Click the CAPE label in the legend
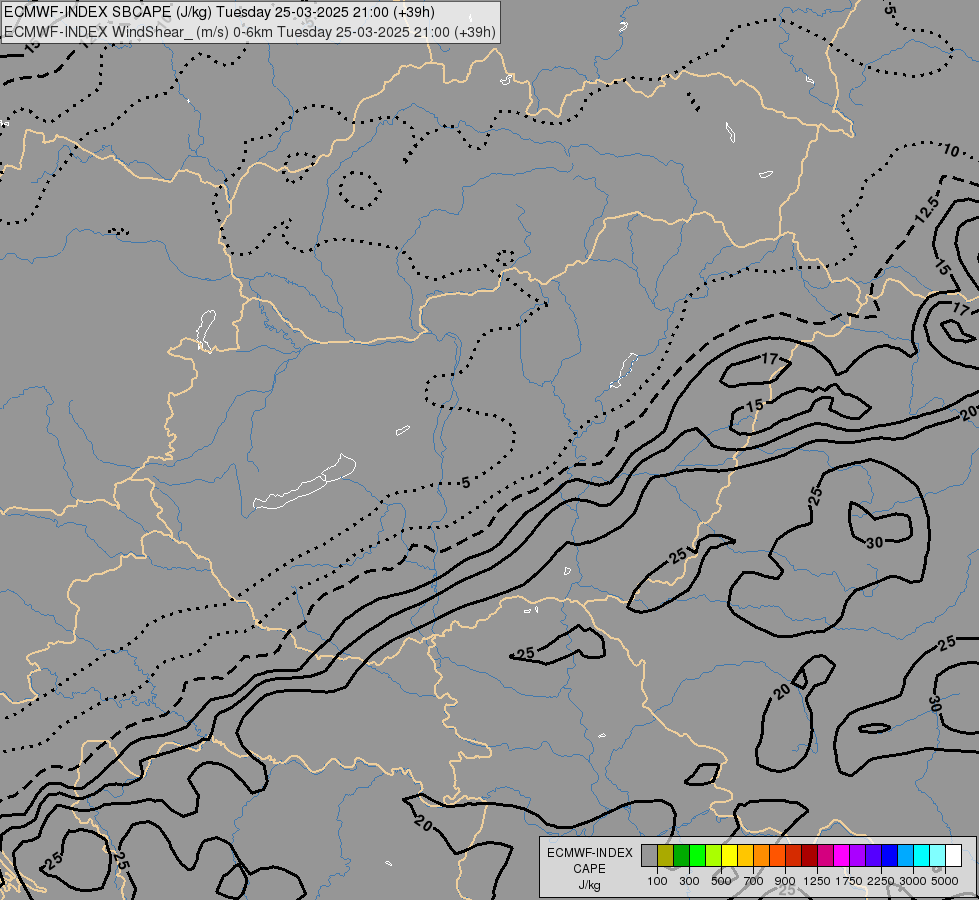Viewport: 979px width, 900px height. [589, 869]
